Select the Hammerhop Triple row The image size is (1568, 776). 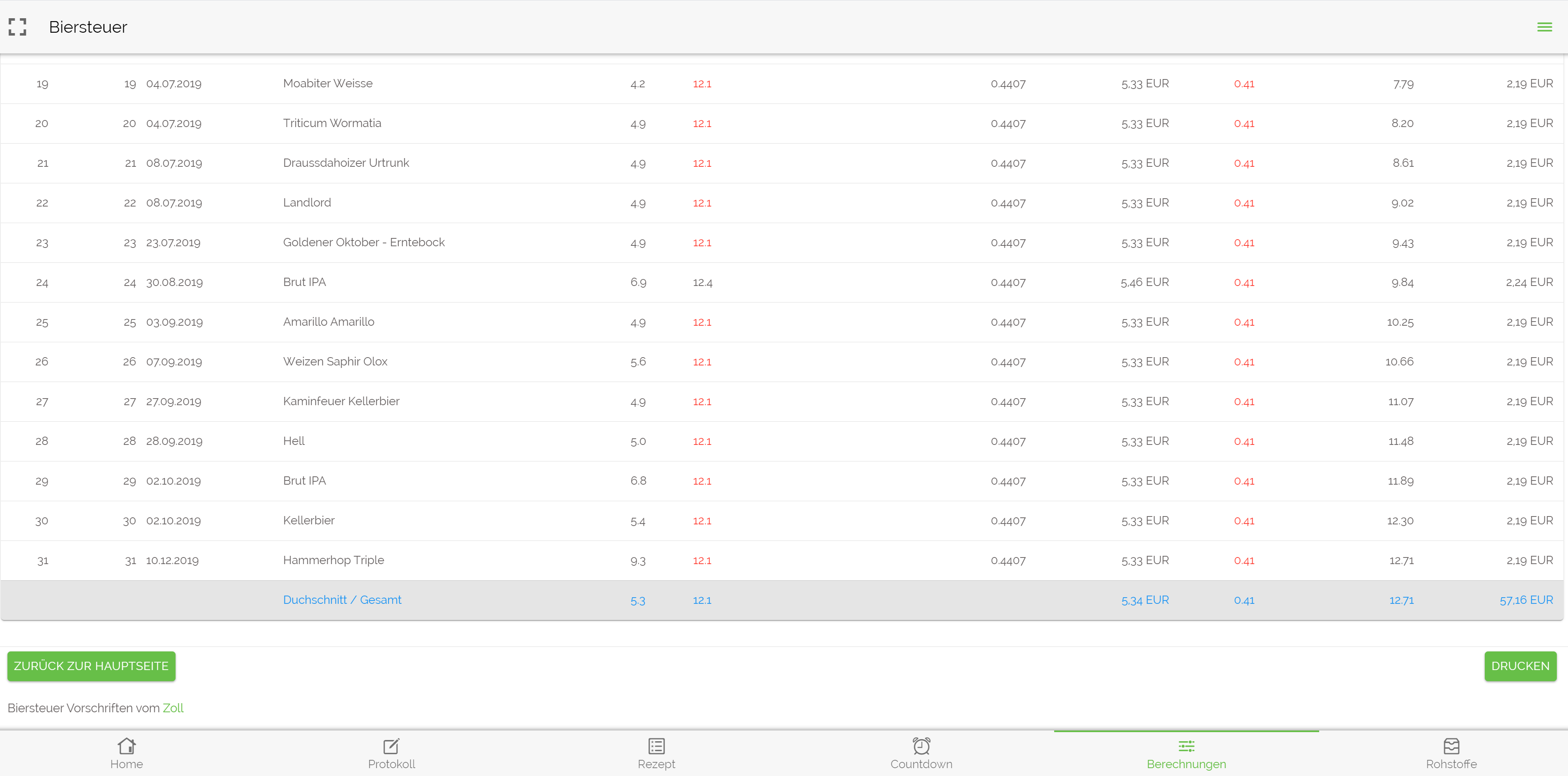pos(333,560)
